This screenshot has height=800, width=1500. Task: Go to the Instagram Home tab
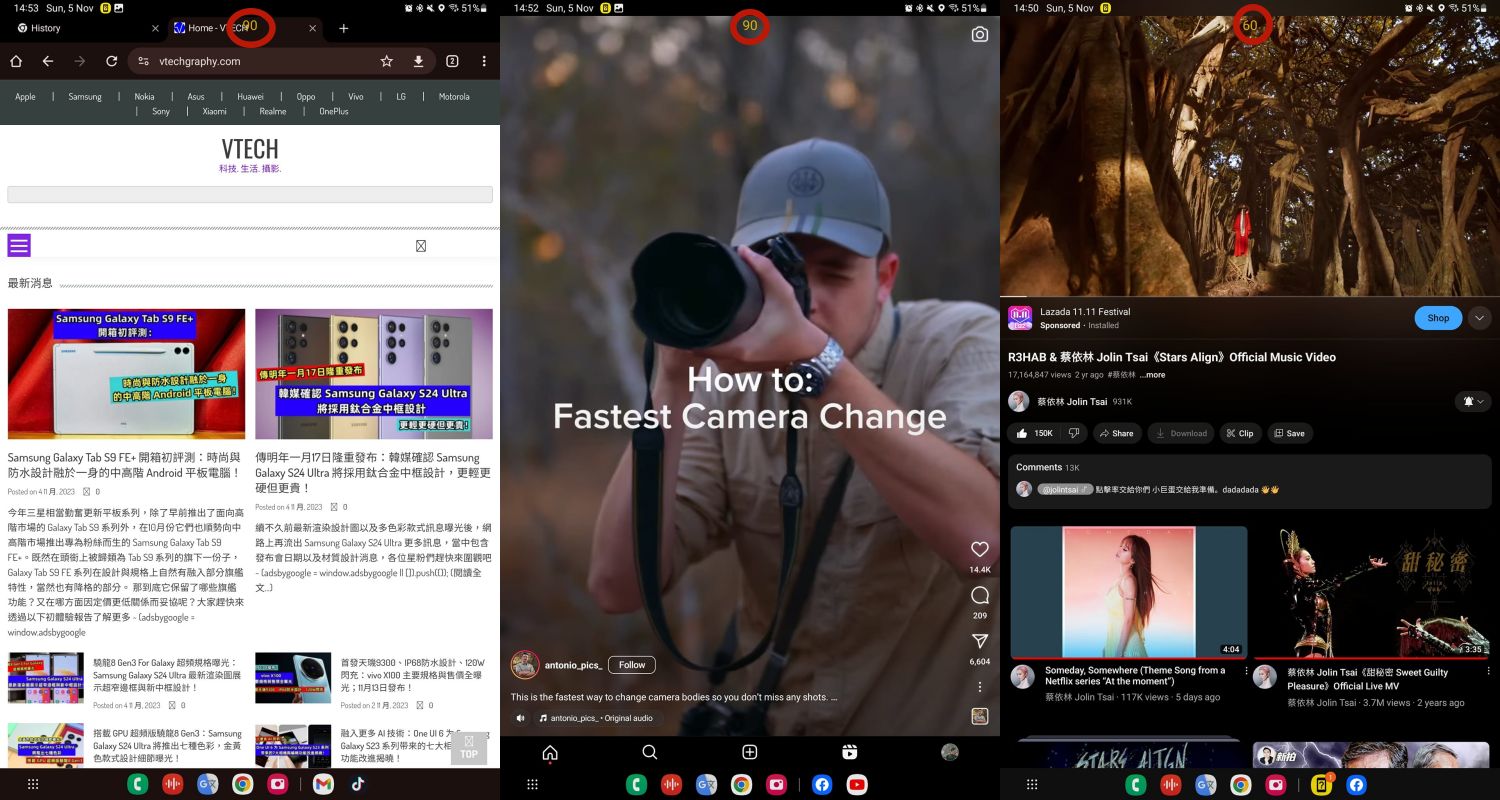(549, 753)
